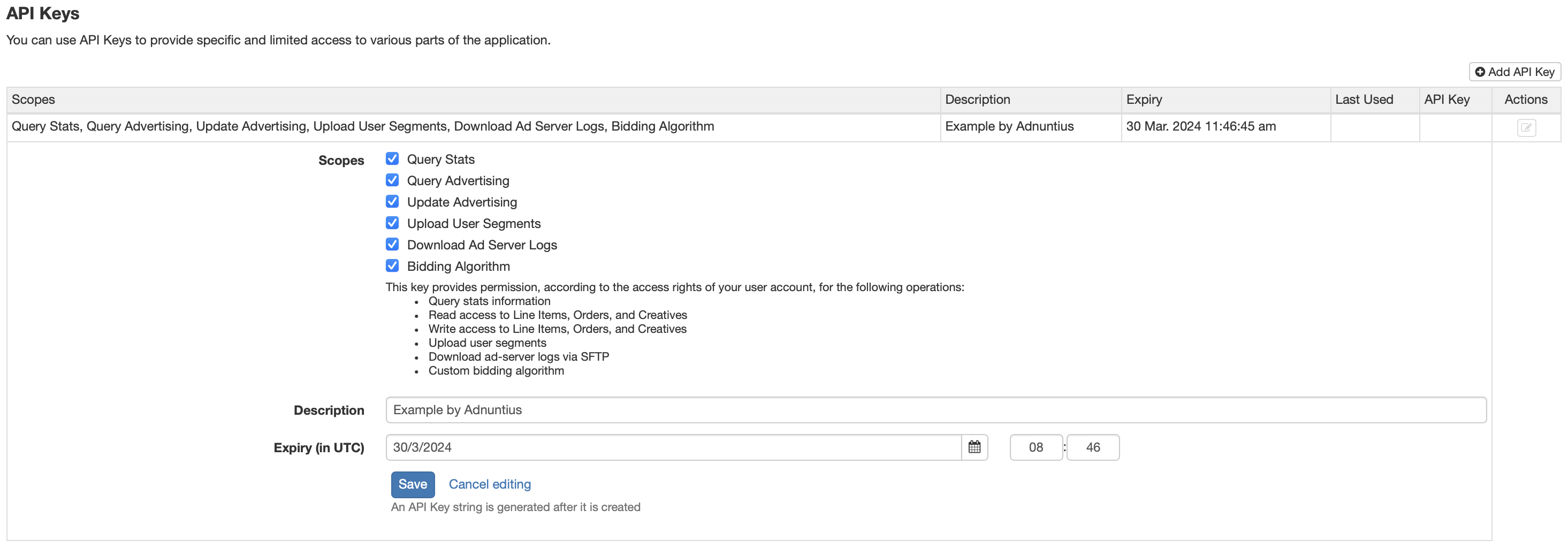This screenshot has width=1568, height=548.
Task: Click the Last Used column header
Action: coord(1364,99)
